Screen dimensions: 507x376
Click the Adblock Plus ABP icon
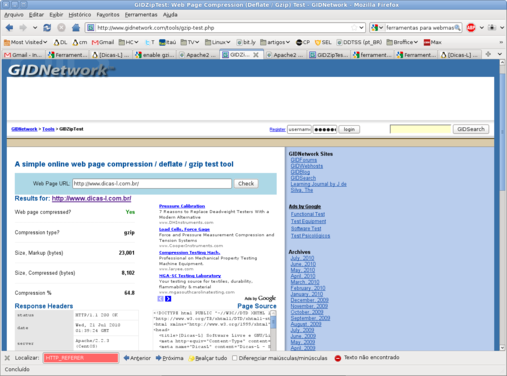pos(471,28)
